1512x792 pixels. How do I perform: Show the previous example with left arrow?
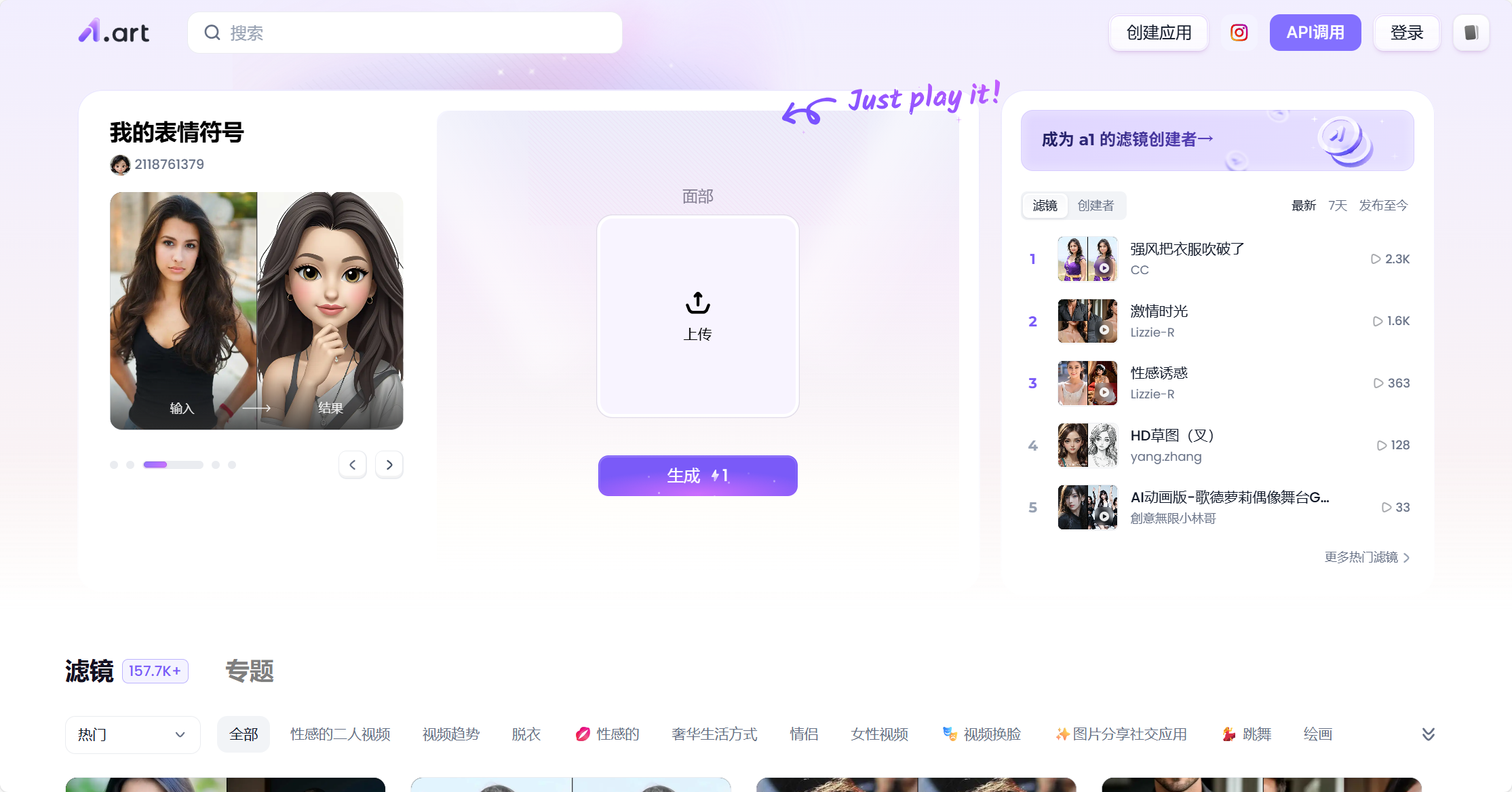coord(353,465)
